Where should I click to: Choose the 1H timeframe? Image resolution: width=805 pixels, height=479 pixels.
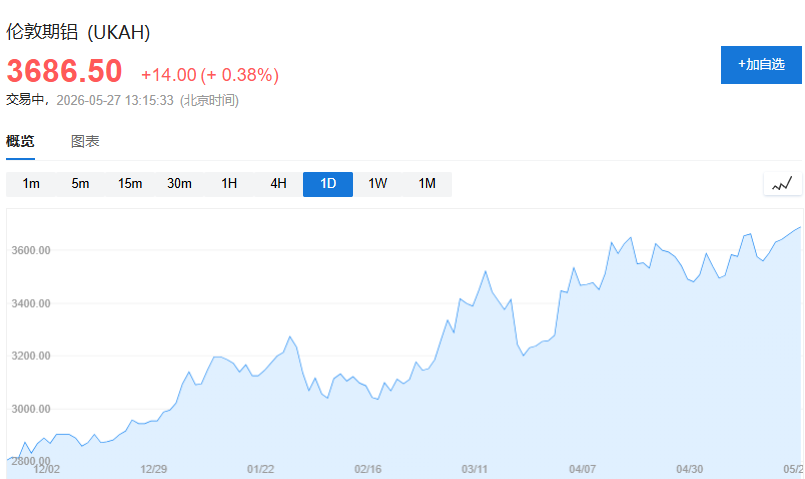[229, 184]
